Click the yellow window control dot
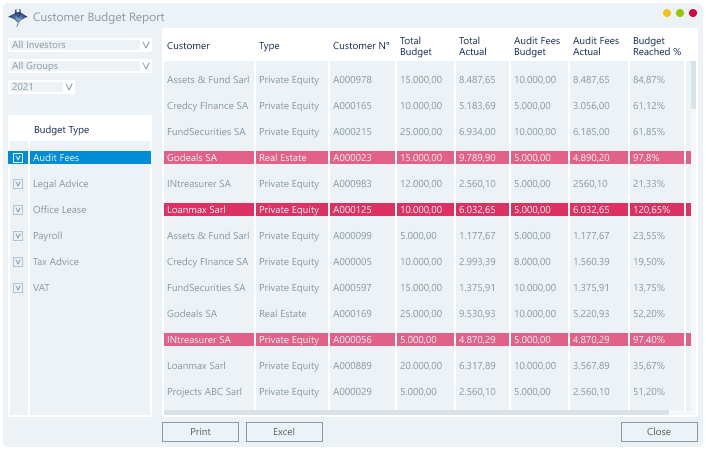This screenshot has width=706, height=450. [x=667, y=13]
